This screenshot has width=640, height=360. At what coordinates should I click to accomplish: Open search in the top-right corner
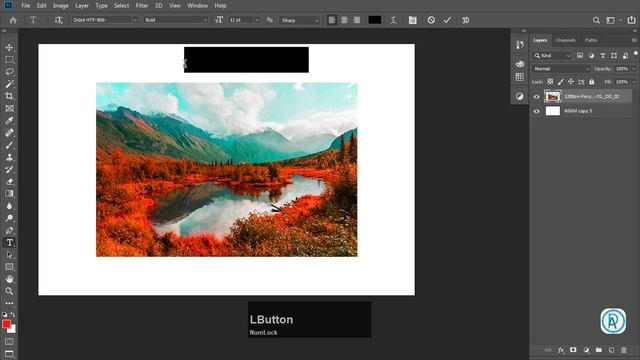point(596,20)
